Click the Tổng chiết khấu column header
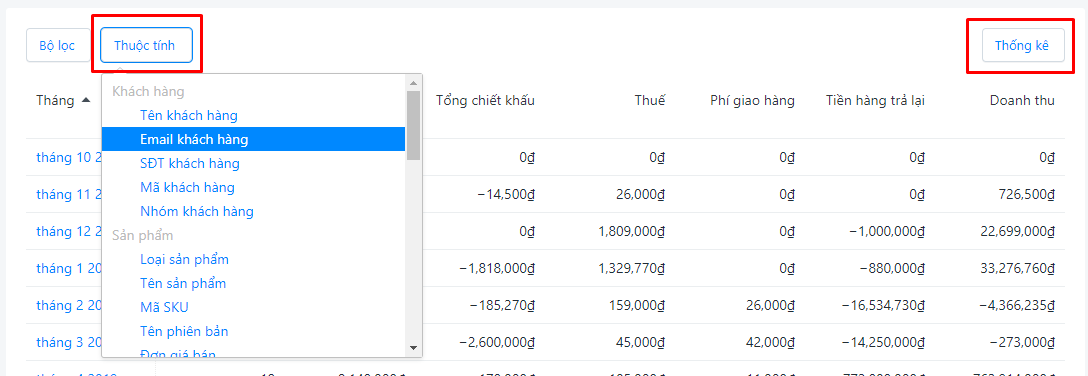Screen dimensions: 1088x376 click(x=485, y=101)
